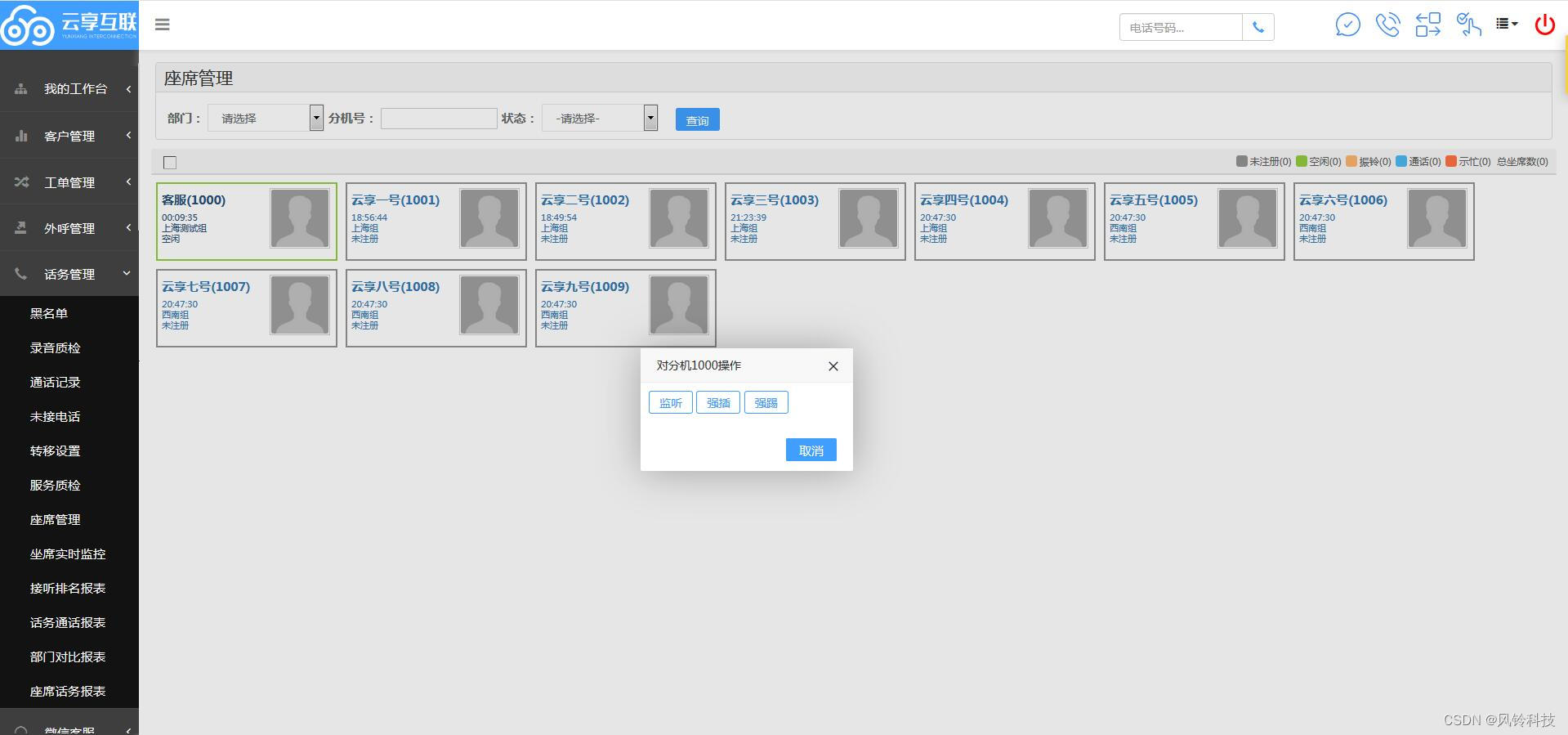1568x735 pixels.
Task: Expand 工单管理 sidebar menu
Action: pos(69,182)
